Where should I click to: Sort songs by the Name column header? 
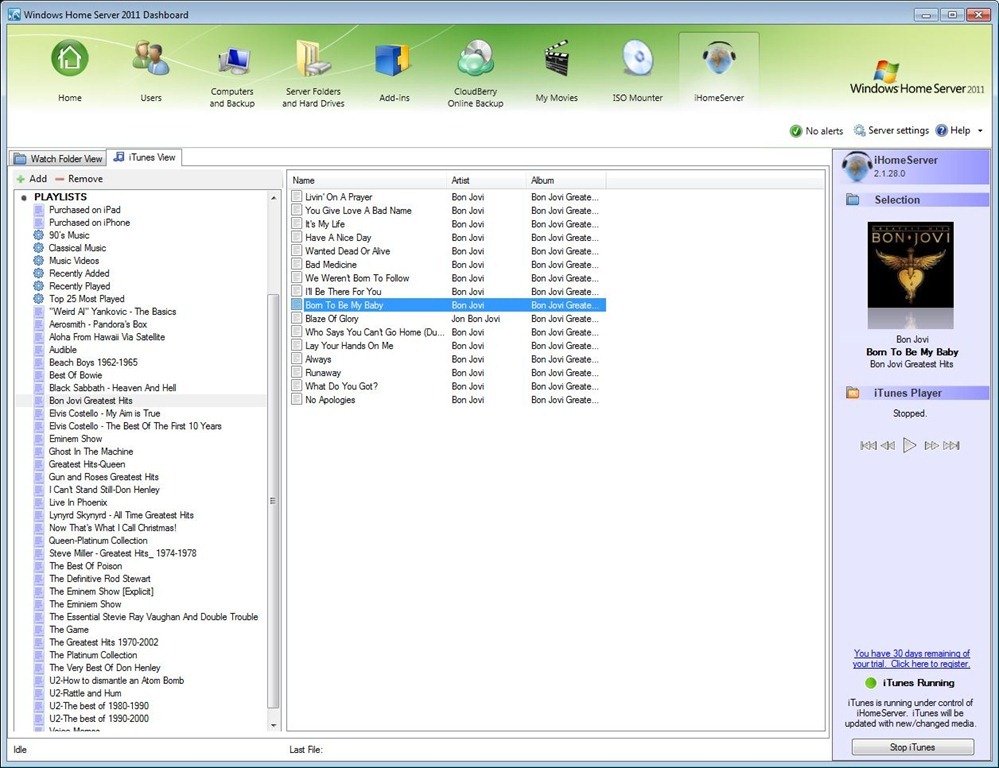pos(368,180)
